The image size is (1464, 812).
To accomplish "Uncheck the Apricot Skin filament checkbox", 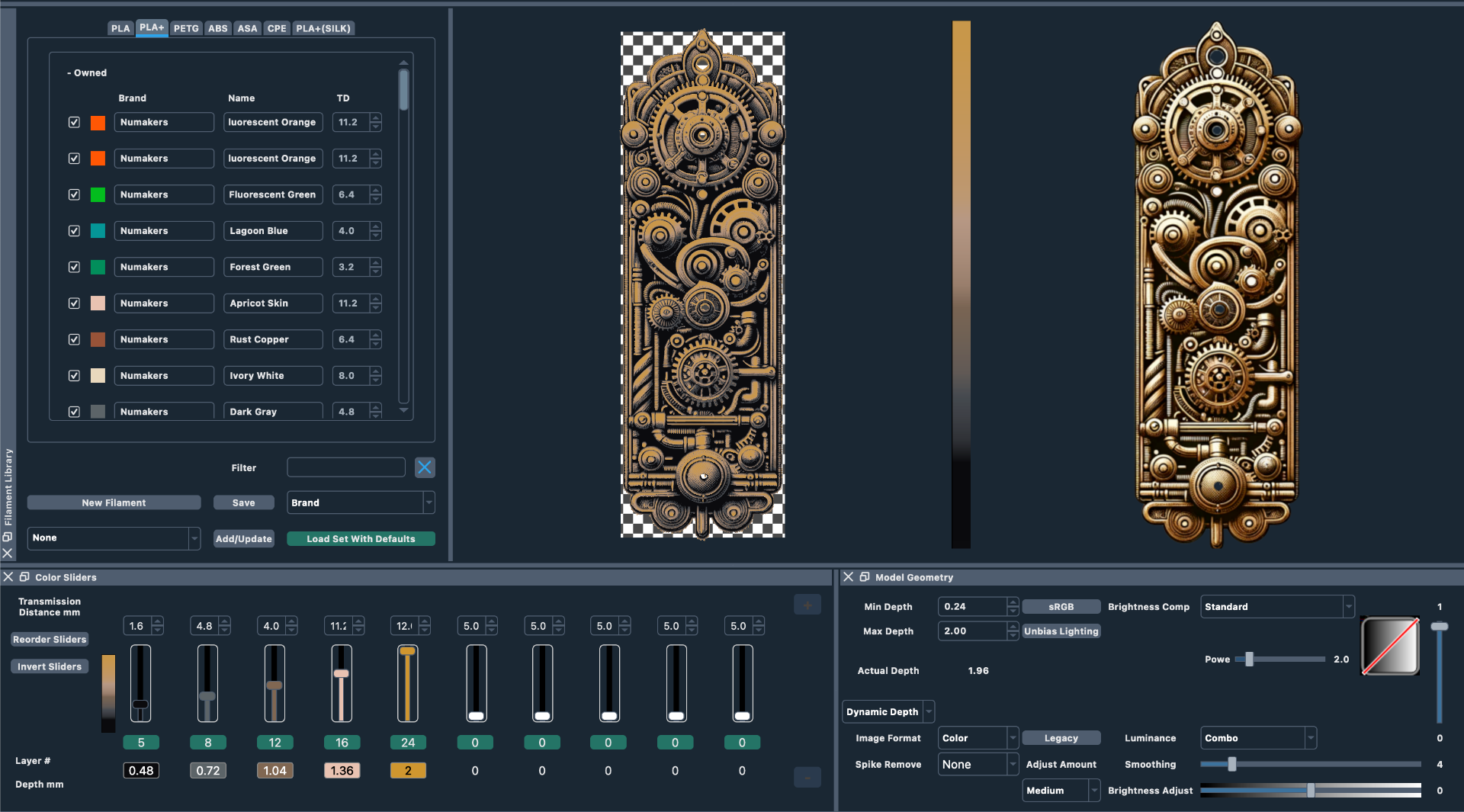I will pyautogui.click(x=74, y=303).
